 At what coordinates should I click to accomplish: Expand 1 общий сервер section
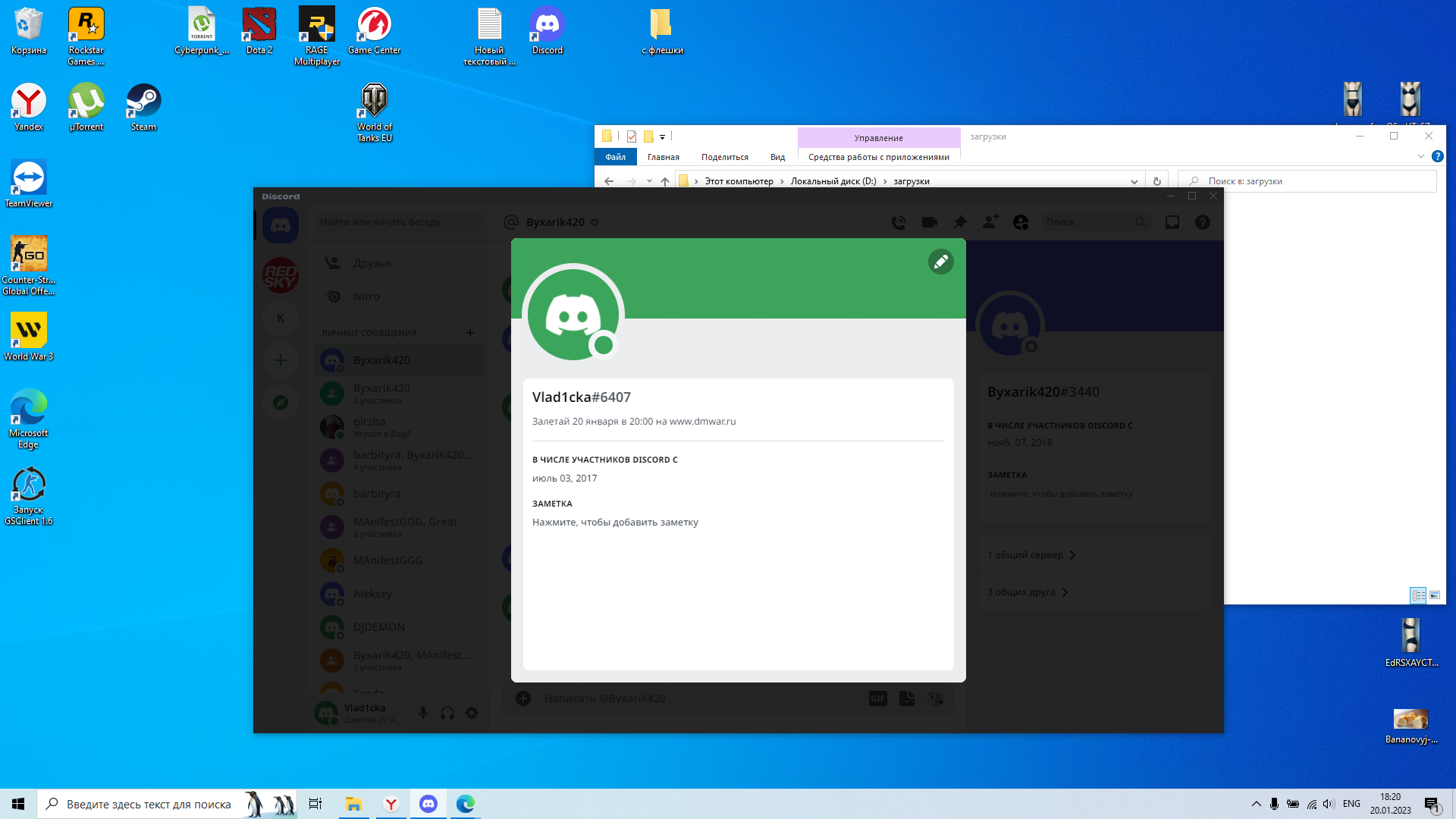click(x=1094, y=555)
